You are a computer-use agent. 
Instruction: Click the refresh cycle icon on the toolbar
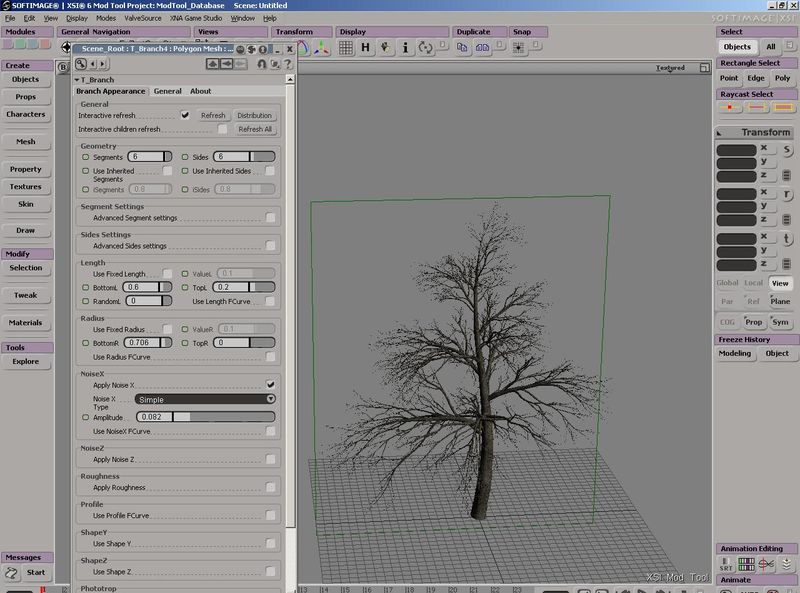(x=426, y=49)
